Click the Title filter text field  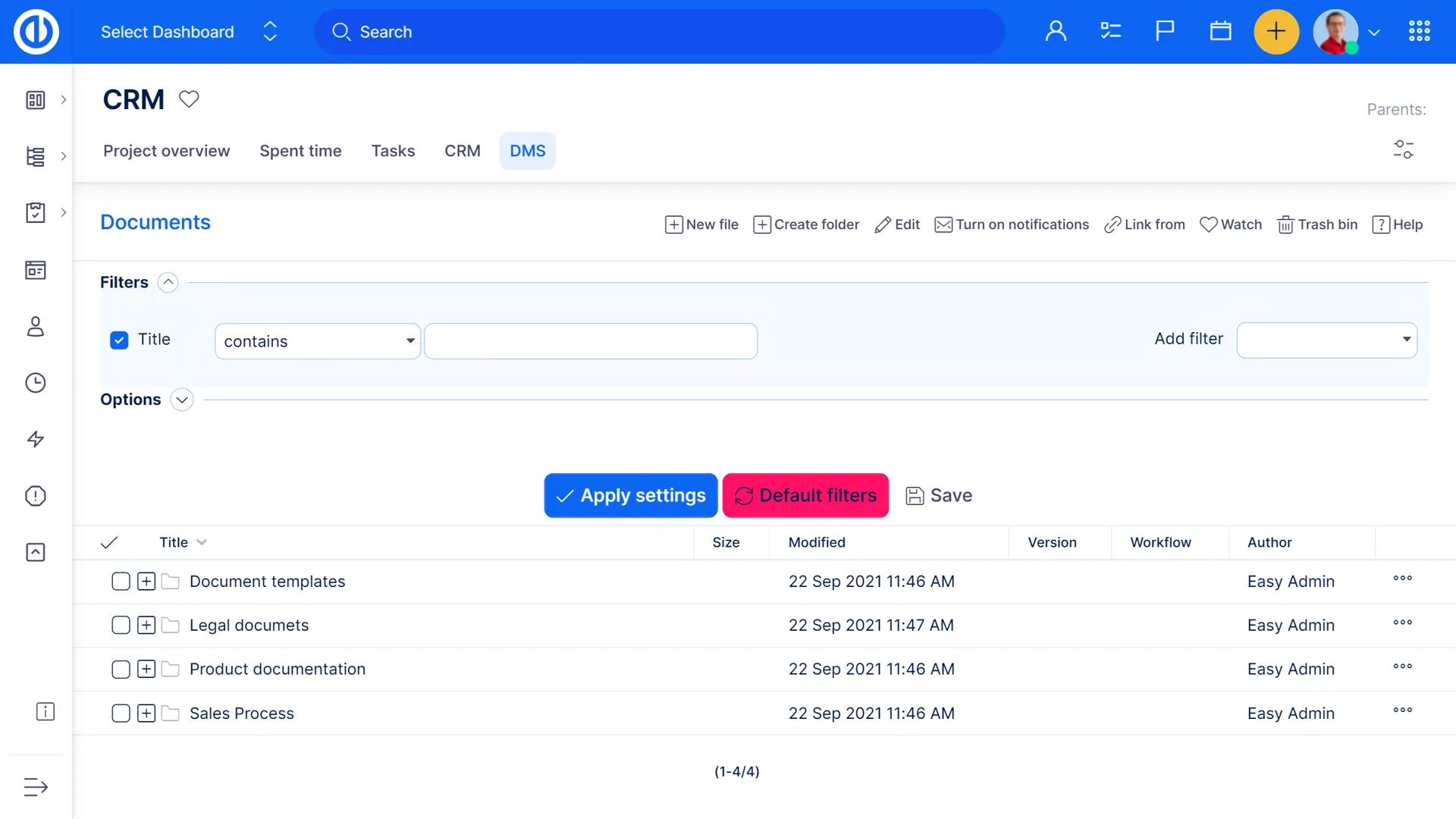(591, 341)
